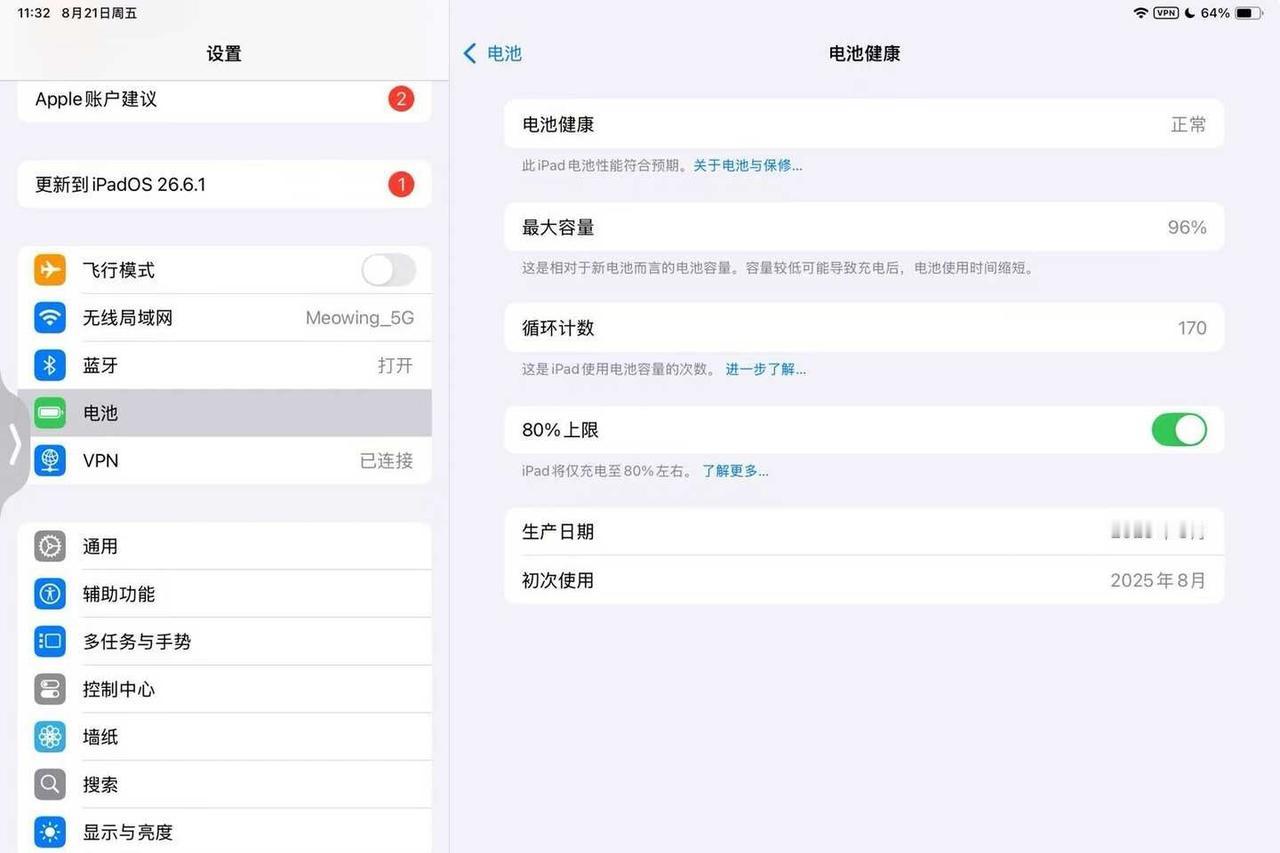Tap the red badge on iPadOS update row

coord(401,184)
